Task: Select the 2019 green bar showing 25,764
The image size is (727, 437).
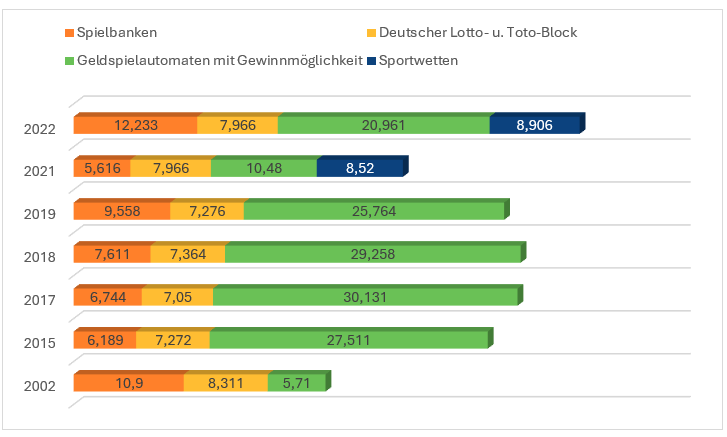Action: coord(374,211)
